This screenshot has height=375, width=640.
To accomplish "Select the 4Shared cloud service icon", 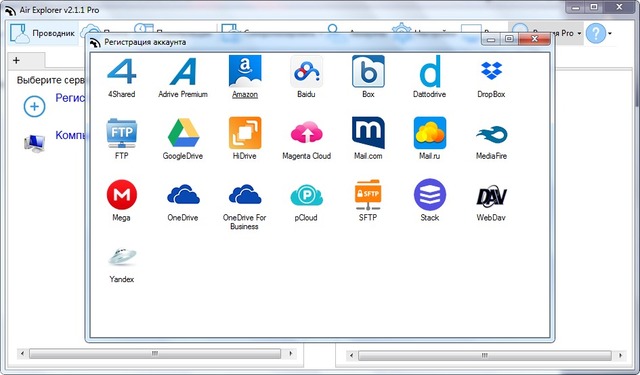I will (122, 71).
